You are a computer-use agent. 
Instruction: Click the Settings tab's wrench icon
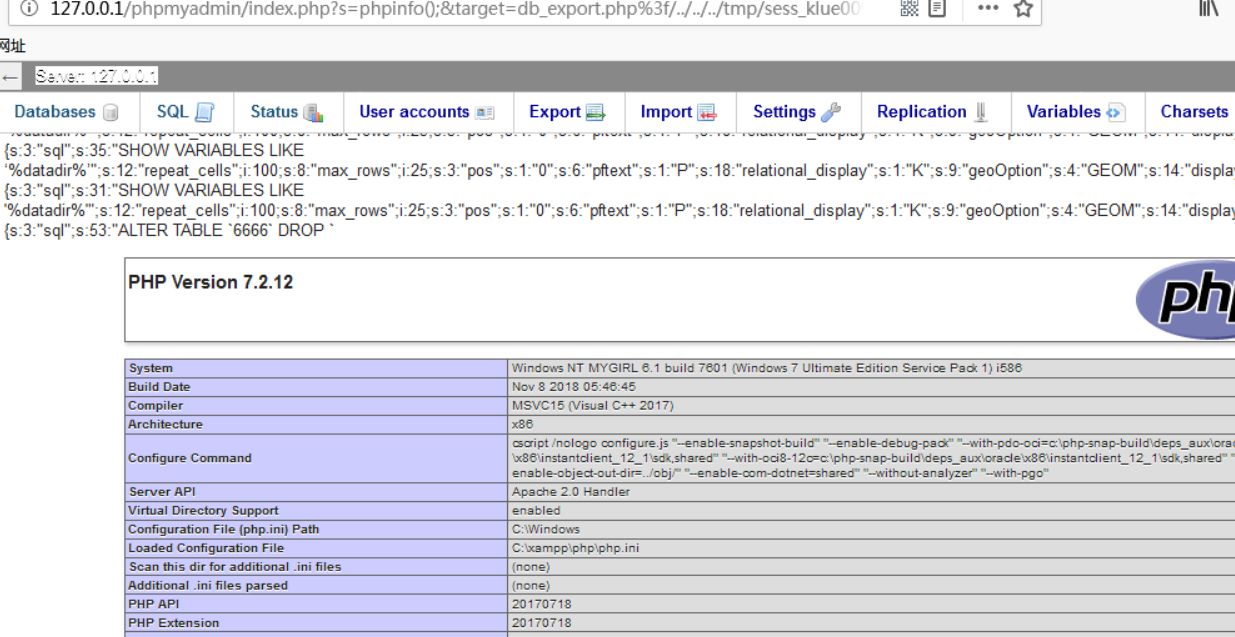pyautogui.click(x=831, y=112)
